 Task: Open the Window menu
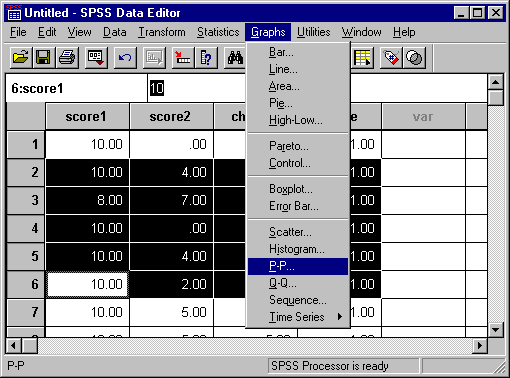361,32
